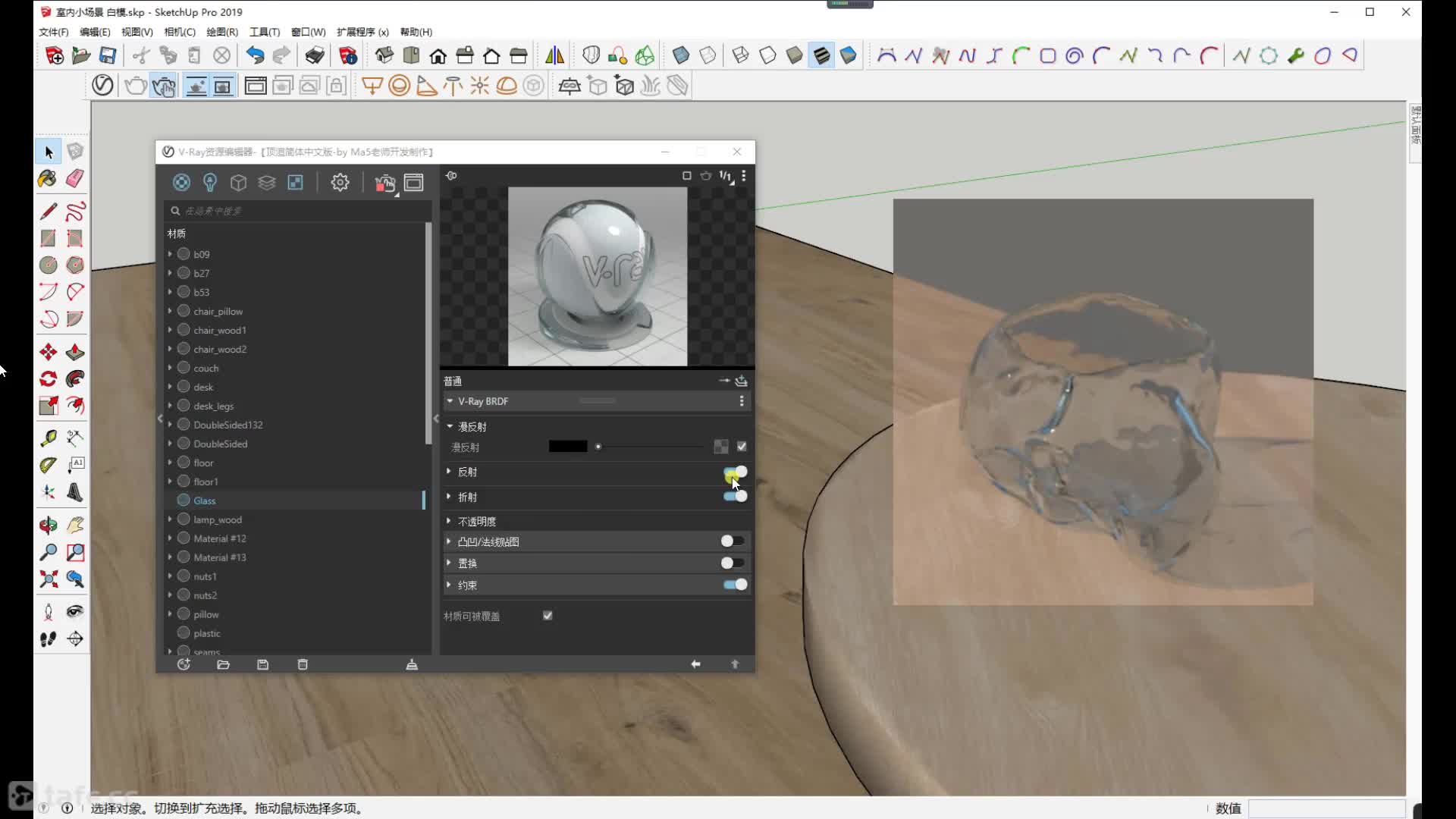This screenshot has height=819, width=1456.
Task: Toggle the 反射 reflection switch
Action: coord(735,472)
